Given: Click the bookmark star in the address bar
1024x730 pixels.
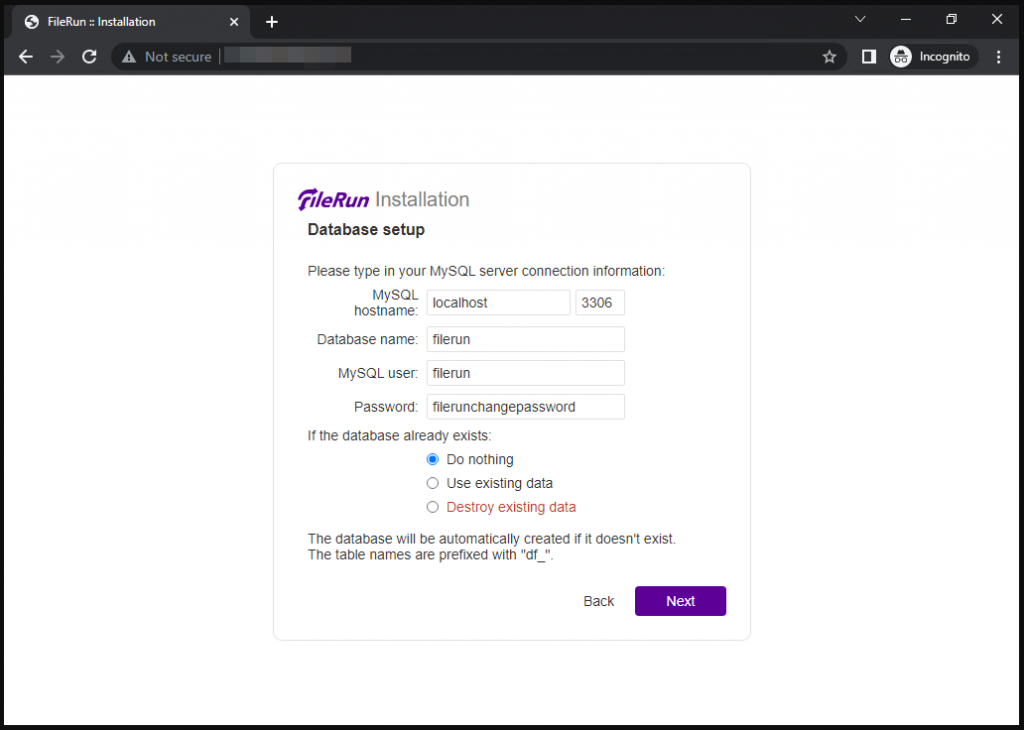Looking at the screenshot, I should pos(829,57).
